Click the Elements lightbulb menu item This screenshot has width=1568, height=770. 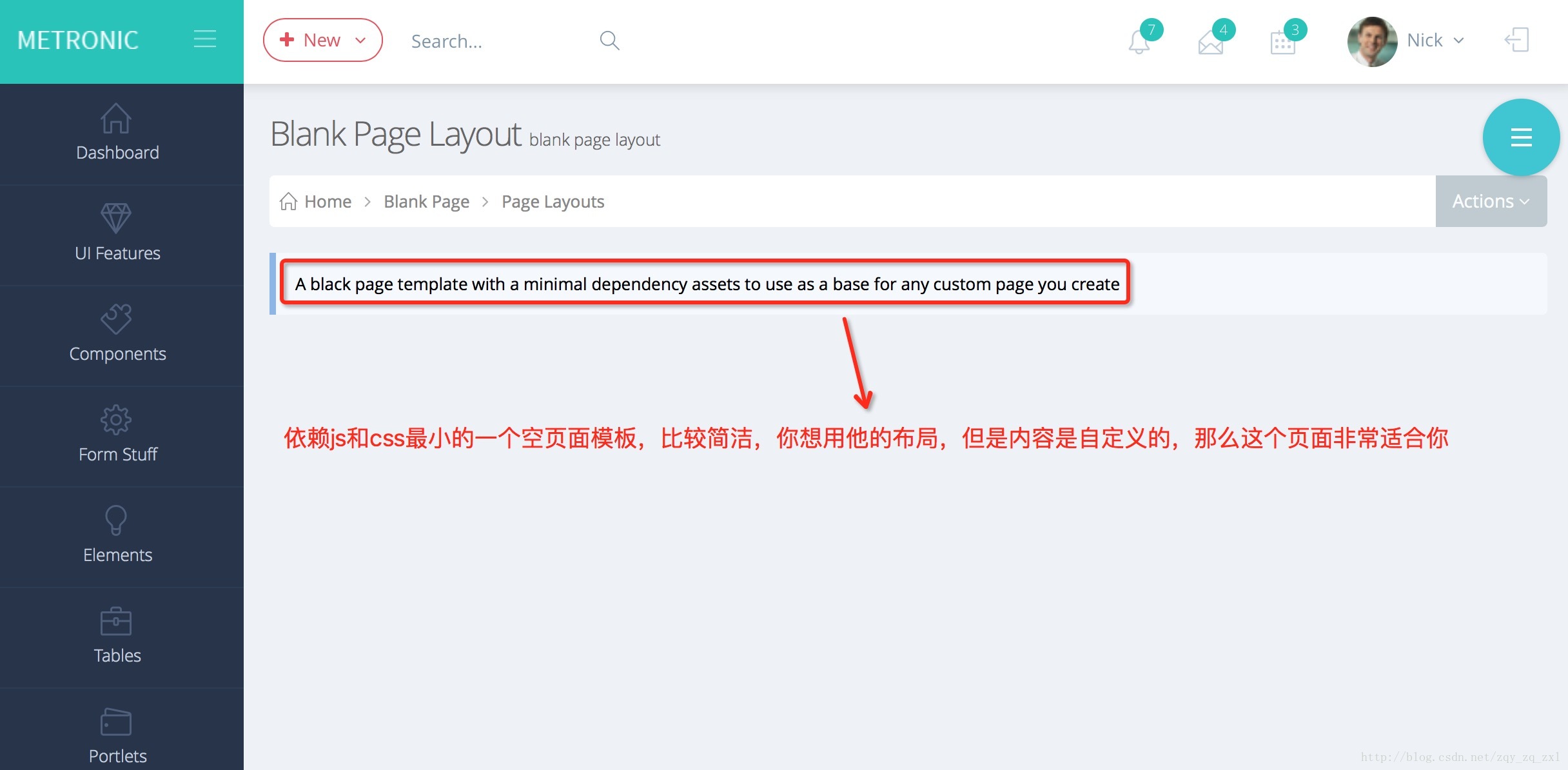(x=117, y=535)
